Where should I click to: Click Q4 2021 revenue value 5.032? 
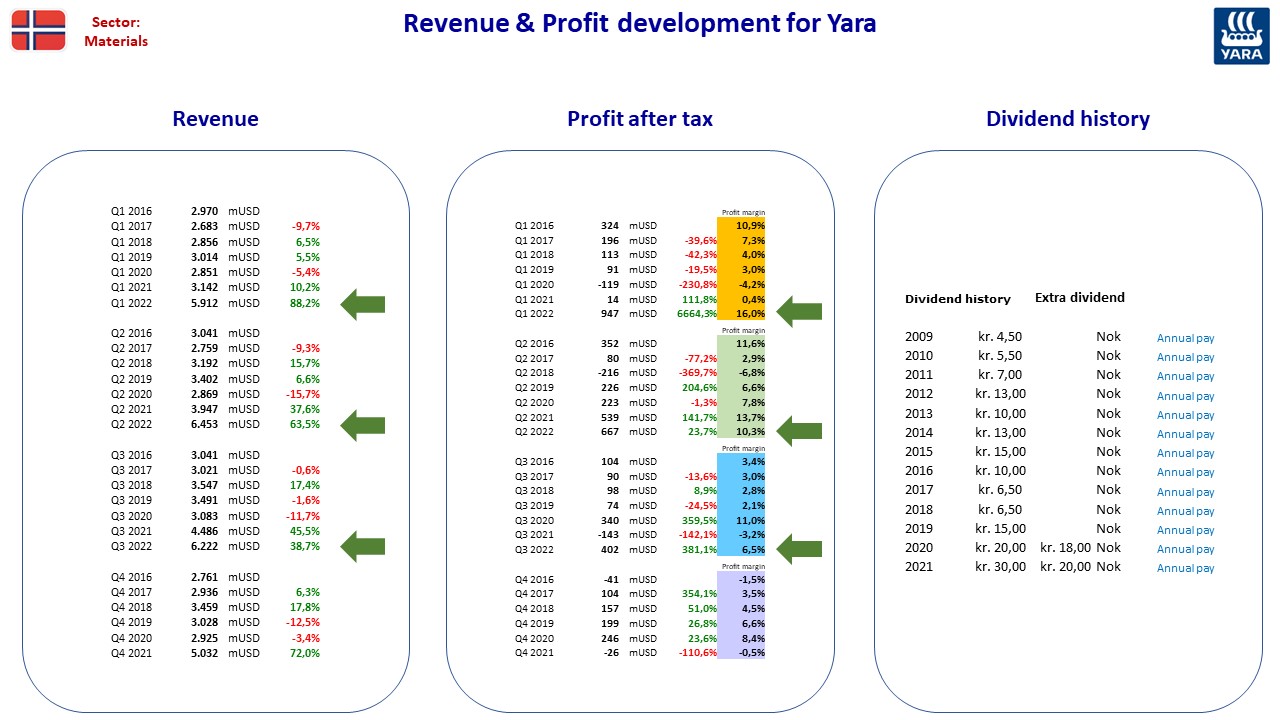tap(204, 653)
